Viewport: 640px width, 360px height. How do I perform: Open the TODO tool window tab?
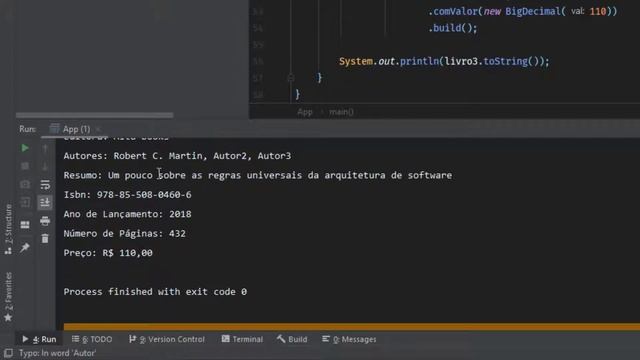(x=92, y=339)
